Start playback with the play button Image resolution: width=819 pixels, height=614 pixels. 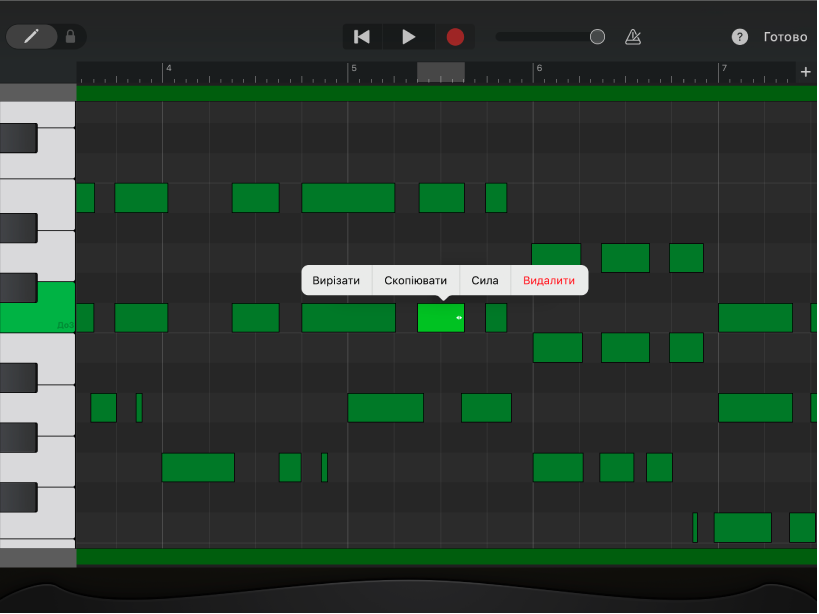408,37
